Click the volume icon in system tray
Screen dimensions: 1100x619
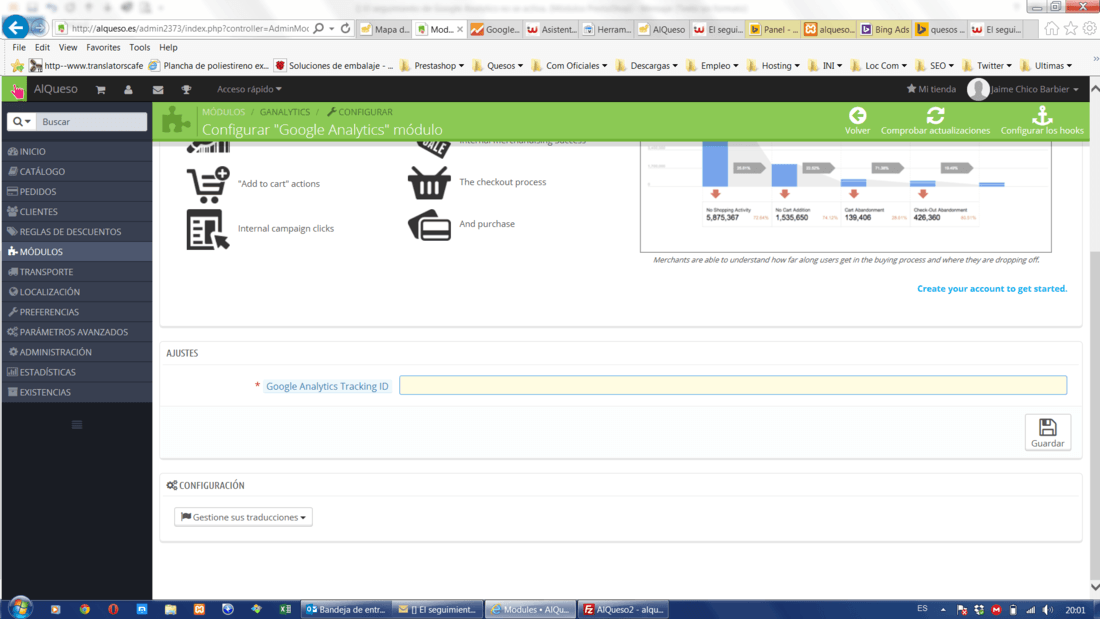(1047, 610)
